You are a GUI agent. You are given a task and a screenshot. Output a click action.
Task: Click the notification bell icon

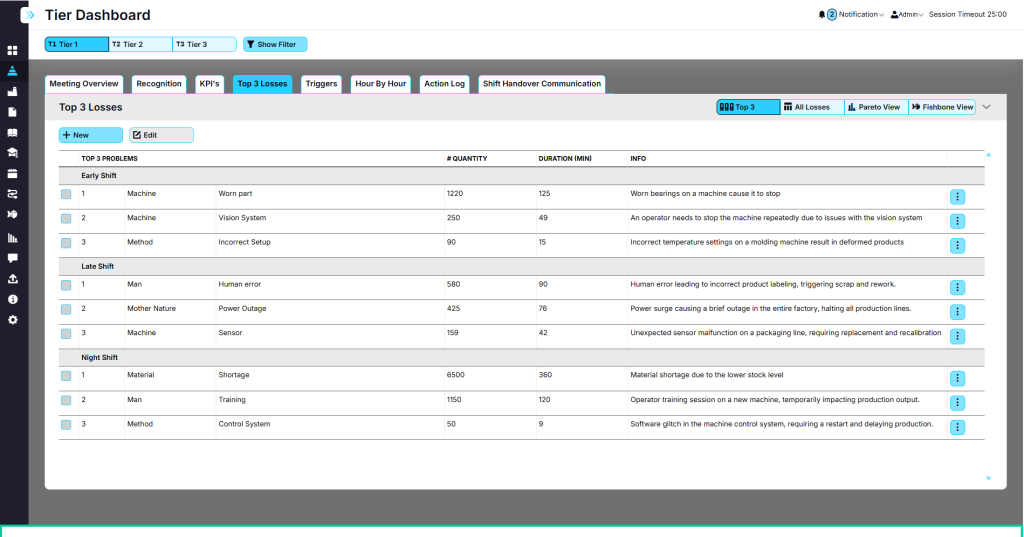822,14
